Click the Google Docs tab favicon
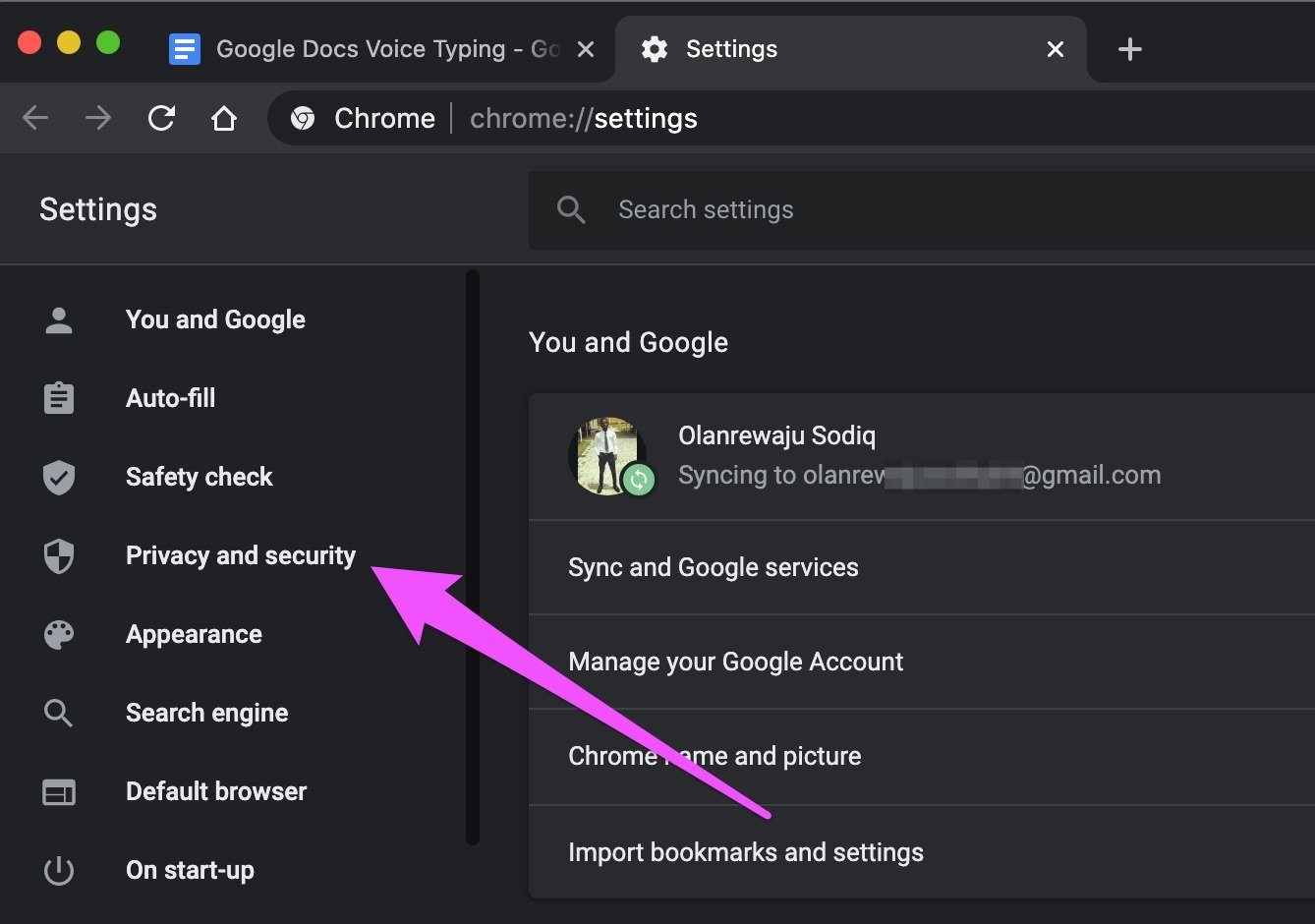The image size is (1315, 924). 185,49
